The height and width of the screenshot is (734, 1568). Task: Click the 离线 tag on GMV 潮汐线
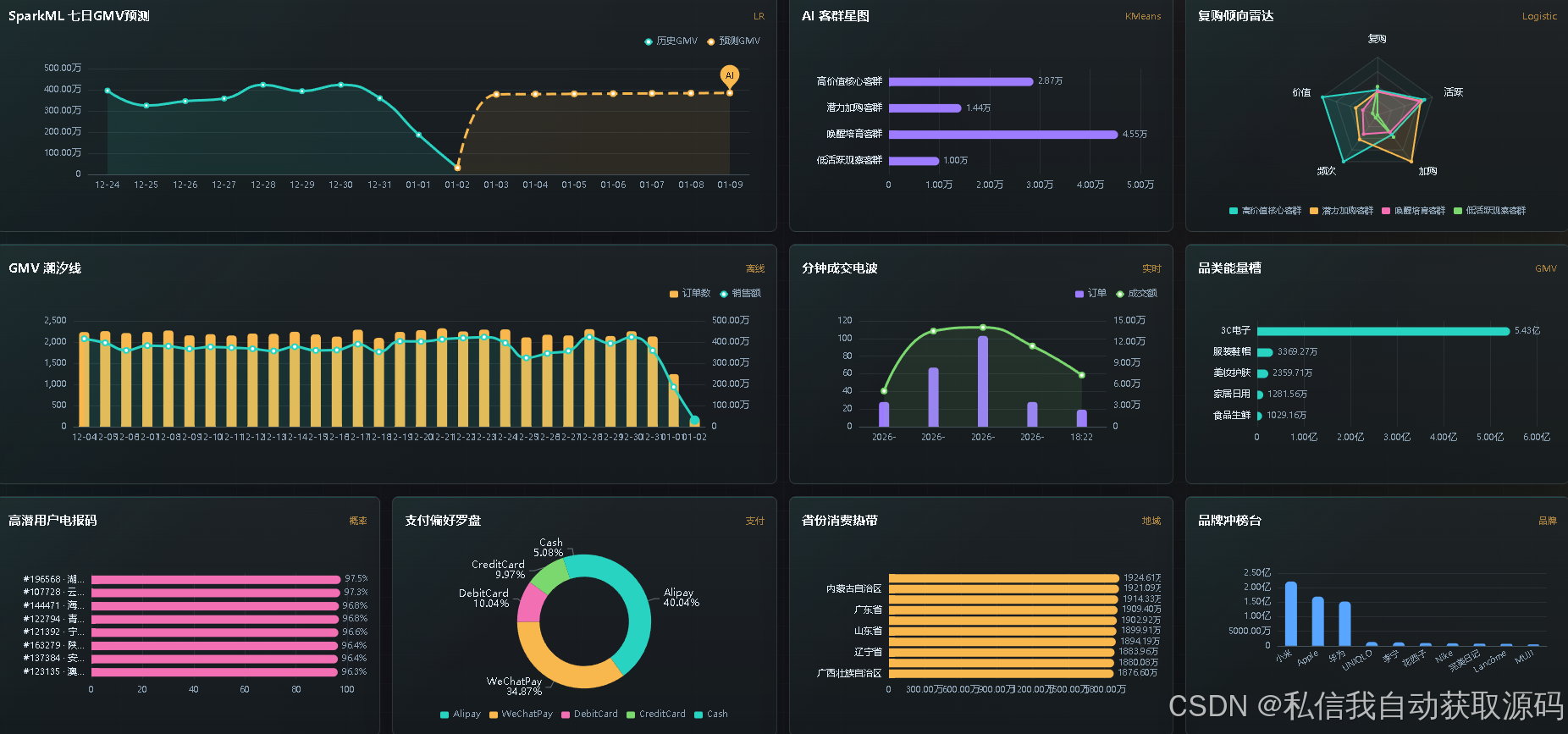pos(755,268)
